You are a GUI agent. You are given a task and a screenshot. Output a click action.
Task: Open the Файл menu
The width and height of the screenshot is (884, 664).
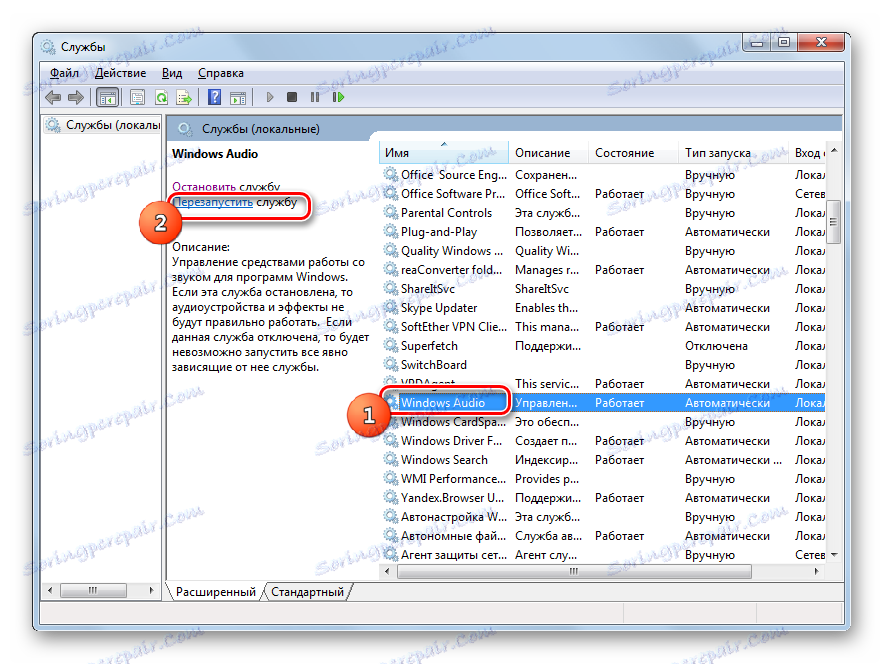coord(64,73)
